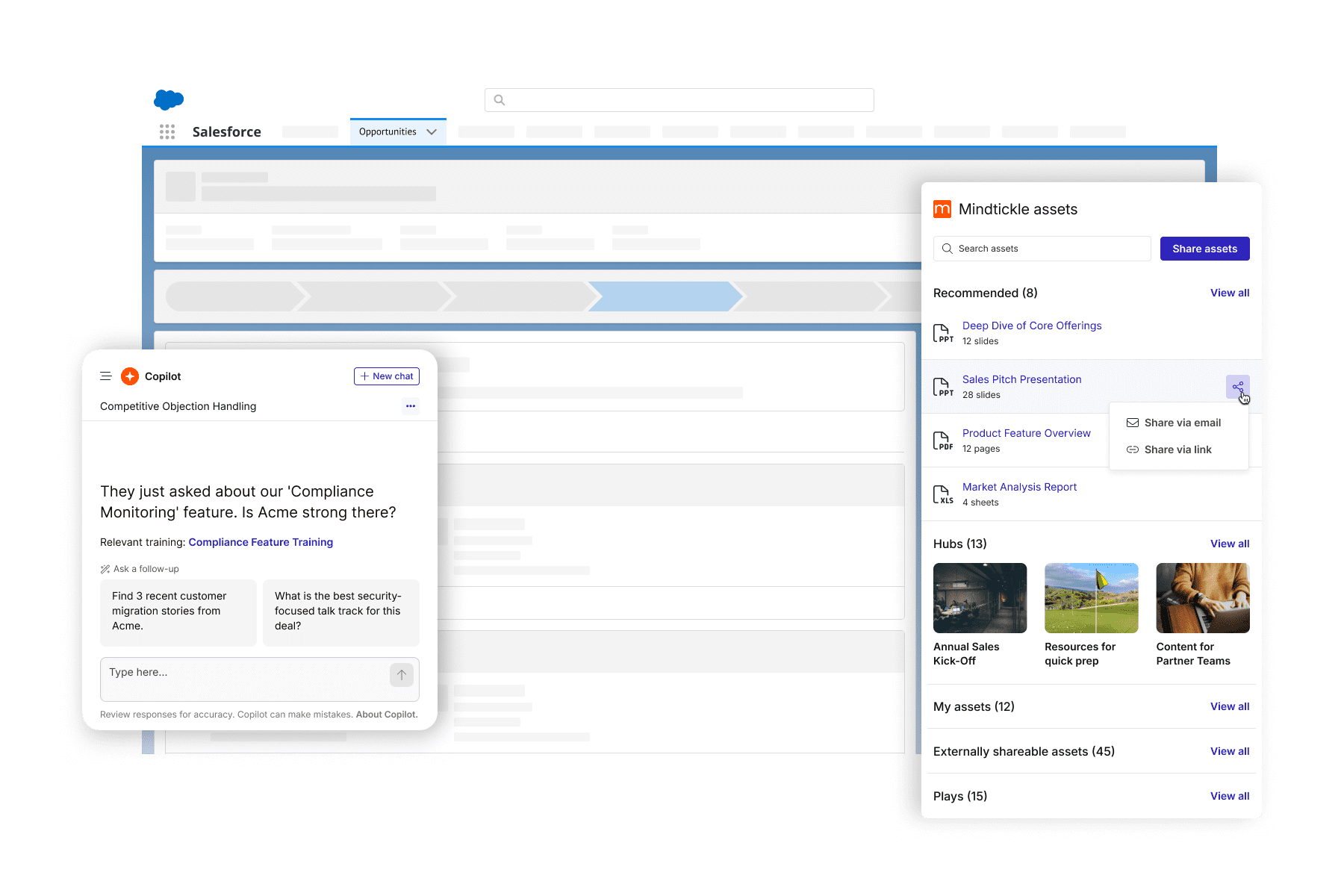Click the share icon beside Sales Pitch Presentation
This screenshot has height=896, width=1344.
pyautogui.click(x=1238, y=386)
